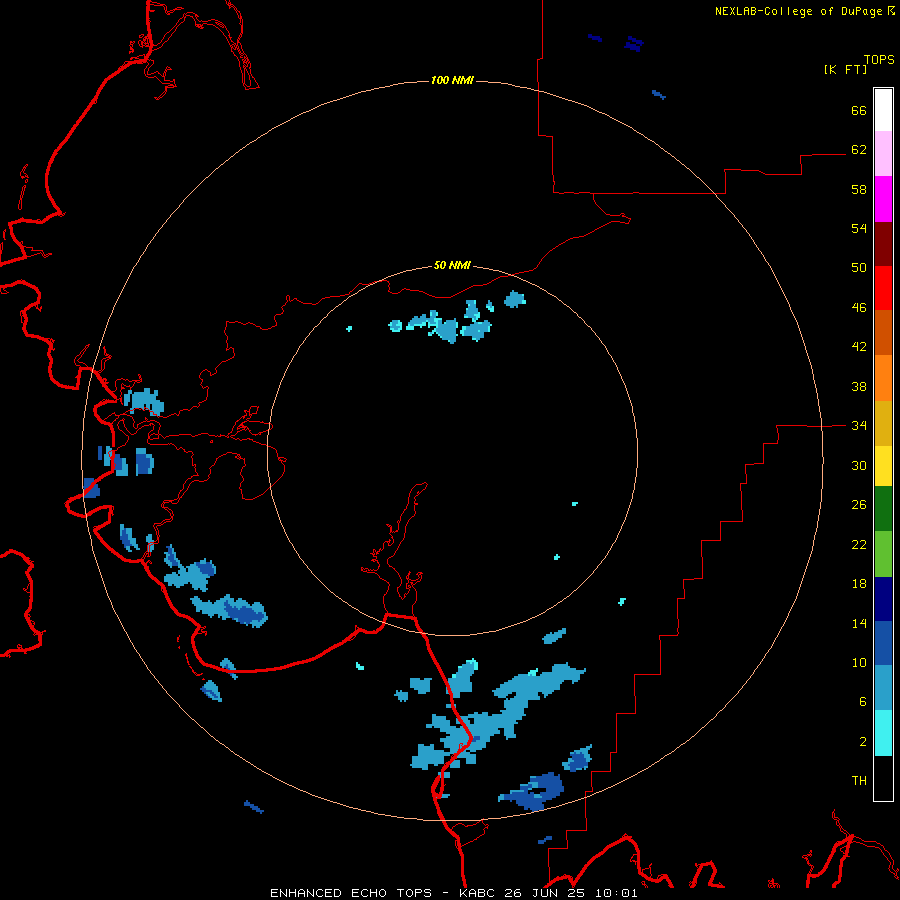900x900 pixels.
Task: Click the white 66 kft legend swatch
Action: (x=883, y=110)
